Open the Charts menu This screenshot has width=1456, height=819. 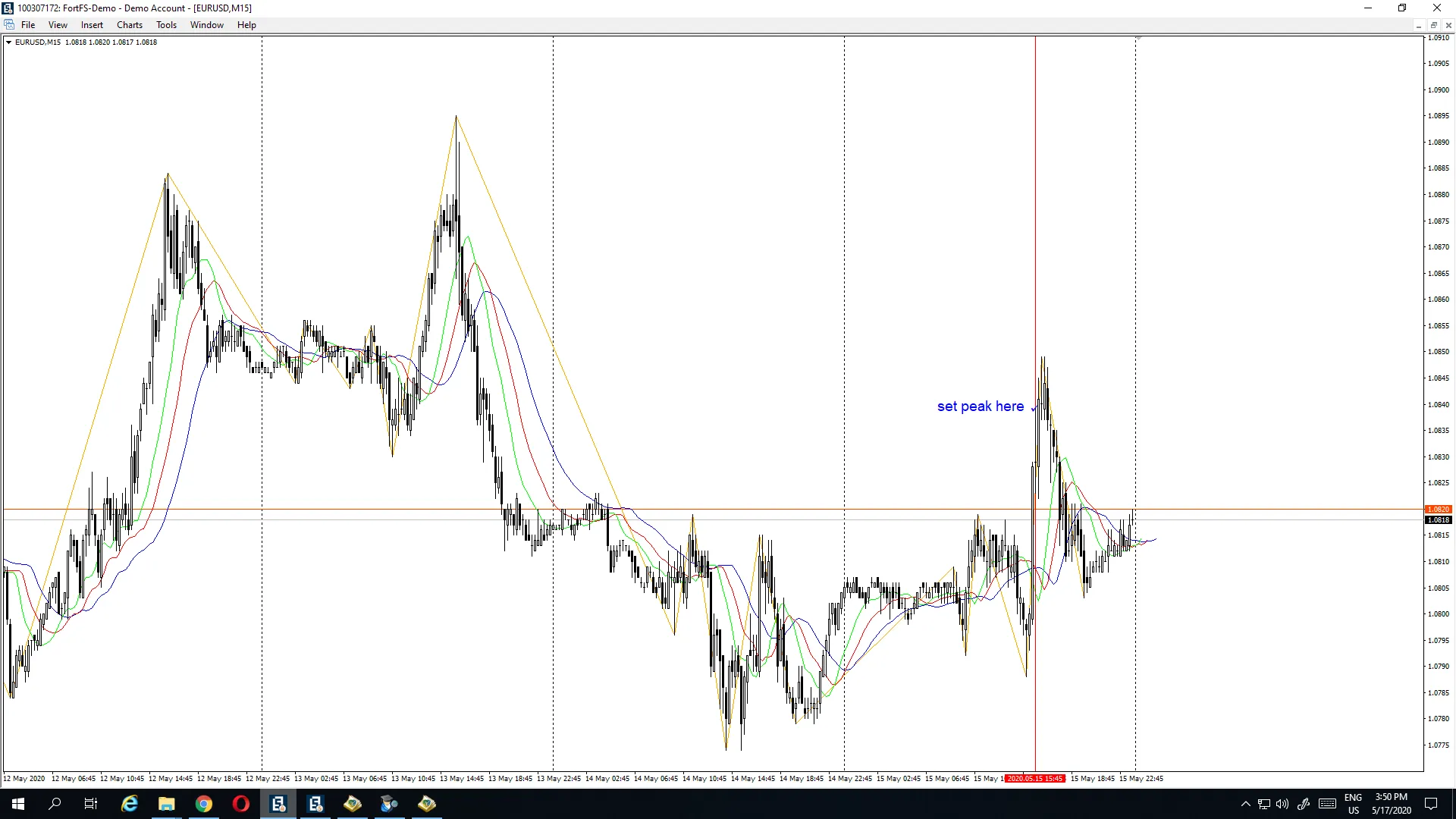(x=129, y=24)
